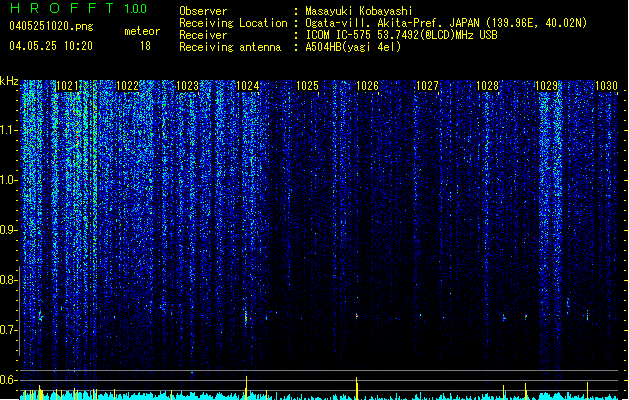Image resolution: width=629 pixels, height=400 pixels.
Task: Select antenna value A504HB(yagi 4el)
Action: coord(353,47)
